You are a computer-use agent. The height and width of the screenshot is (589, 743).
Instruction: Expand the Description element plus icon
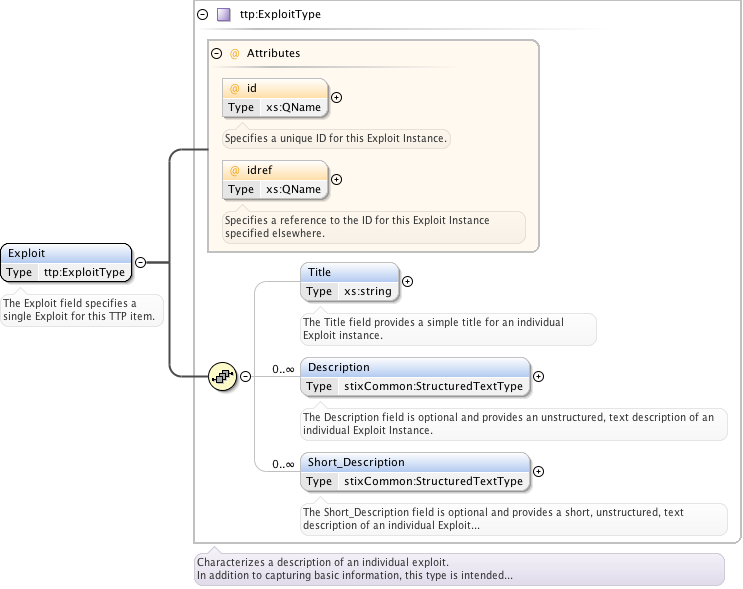click(539, 377)
